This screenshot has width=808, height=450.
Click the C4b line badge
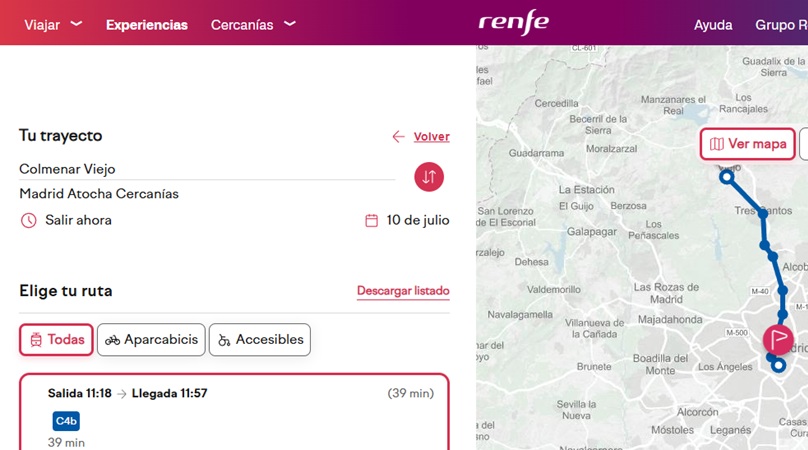coord(66,421)
